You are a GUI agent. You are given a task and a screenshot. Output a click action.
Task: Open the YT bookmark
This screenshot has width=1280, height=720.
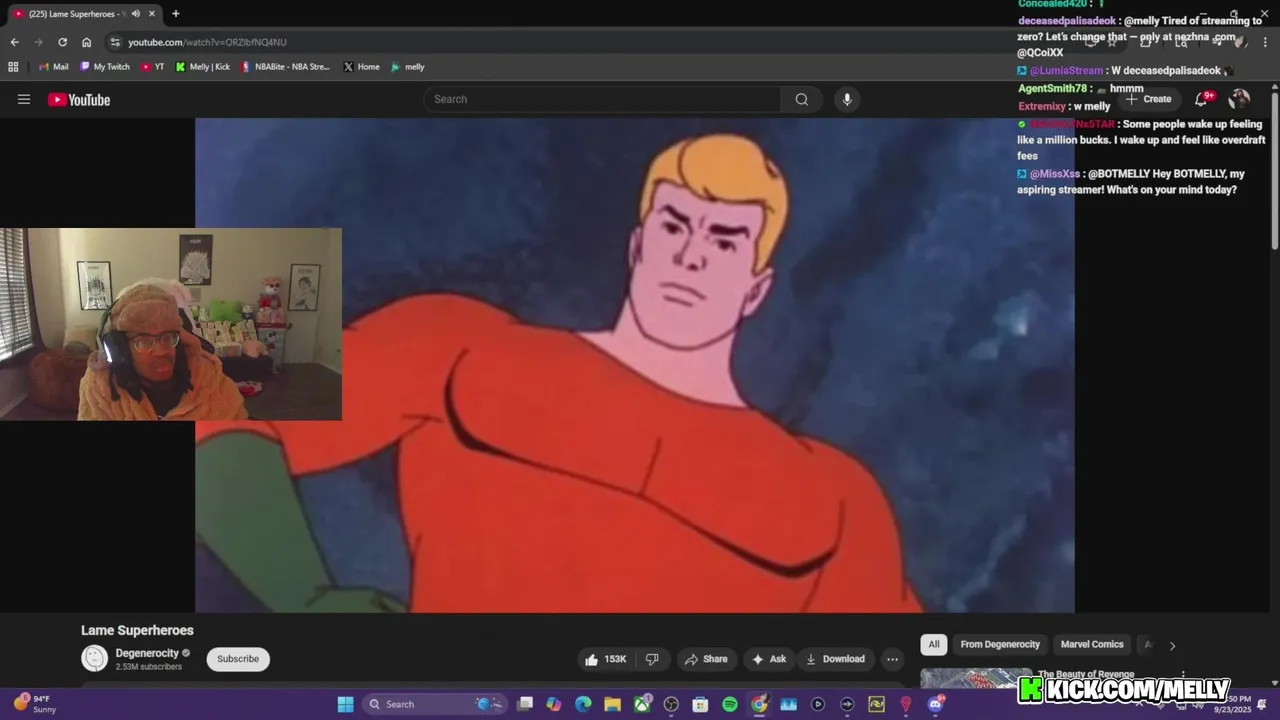tap(153, 67)
